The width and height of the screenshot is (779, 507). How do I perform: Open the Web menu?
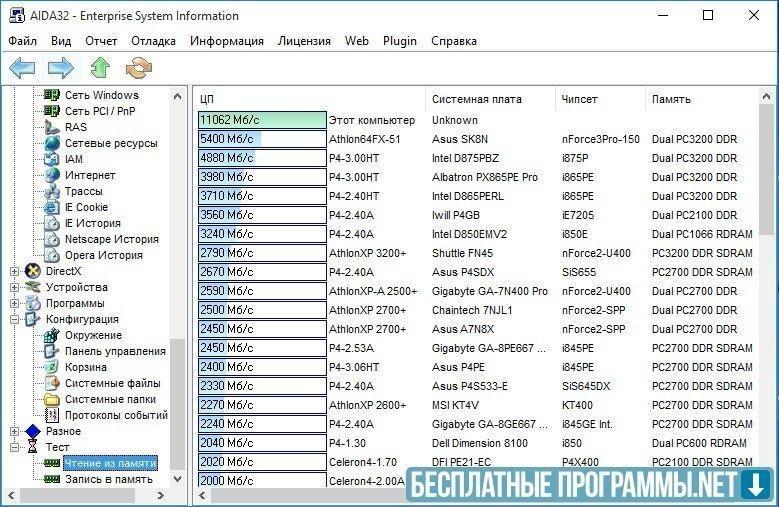click(357, 41)
